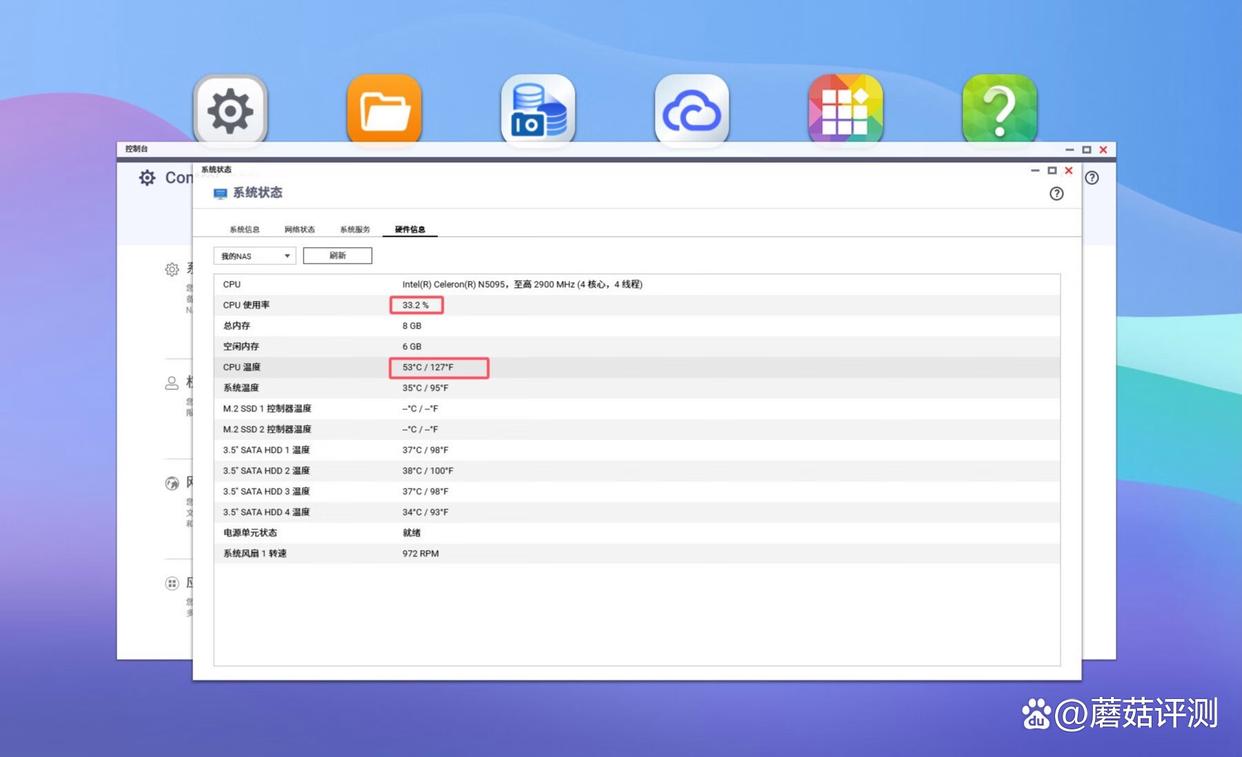The width and height of the screenshot is (1242, 757).
Task: Open the myQNAPcloud cloud icon
Action: coord(692,109)
